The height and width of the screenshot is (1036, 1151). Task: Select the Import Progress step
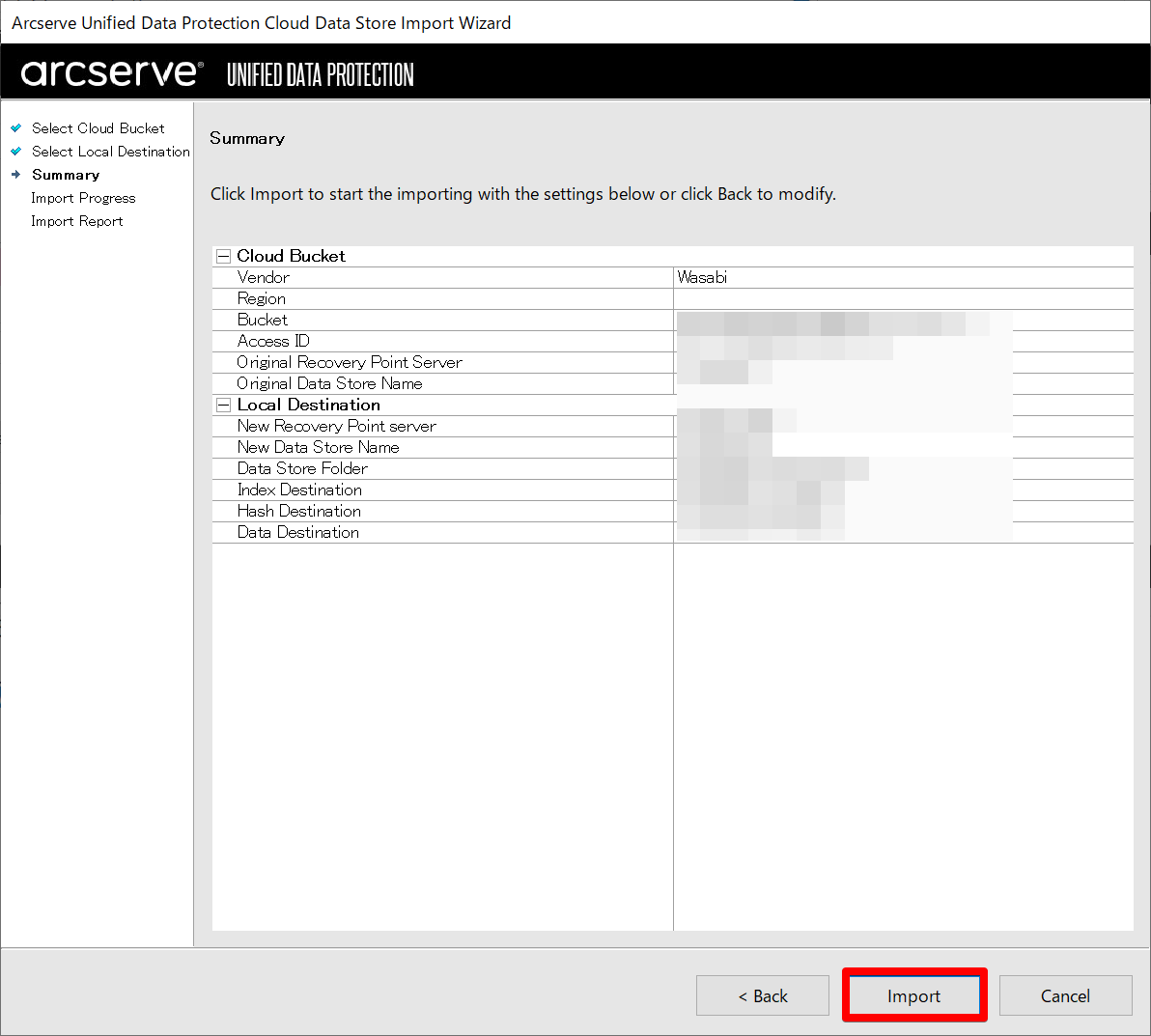pyautogui.click(x=83, y=198)
